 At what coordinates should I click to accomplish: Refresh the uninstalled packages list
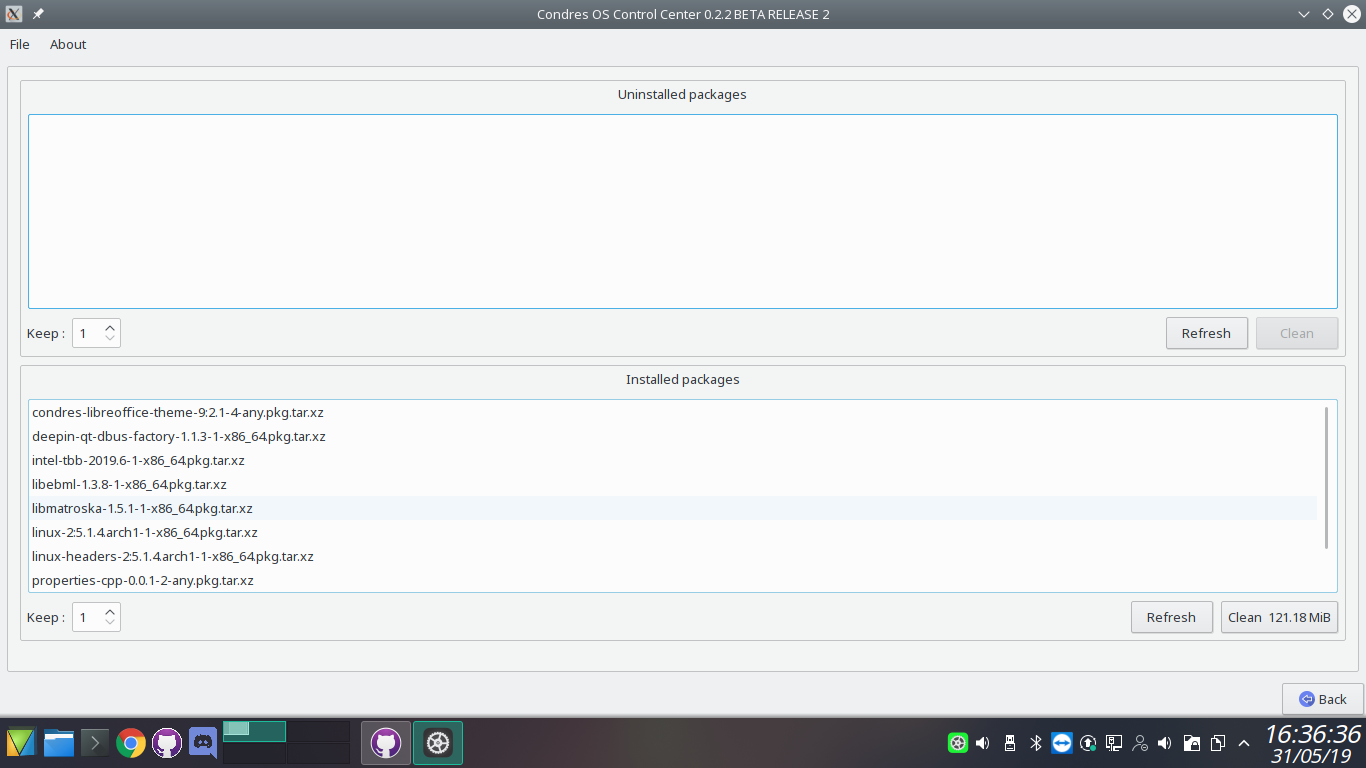(1206, 333)
